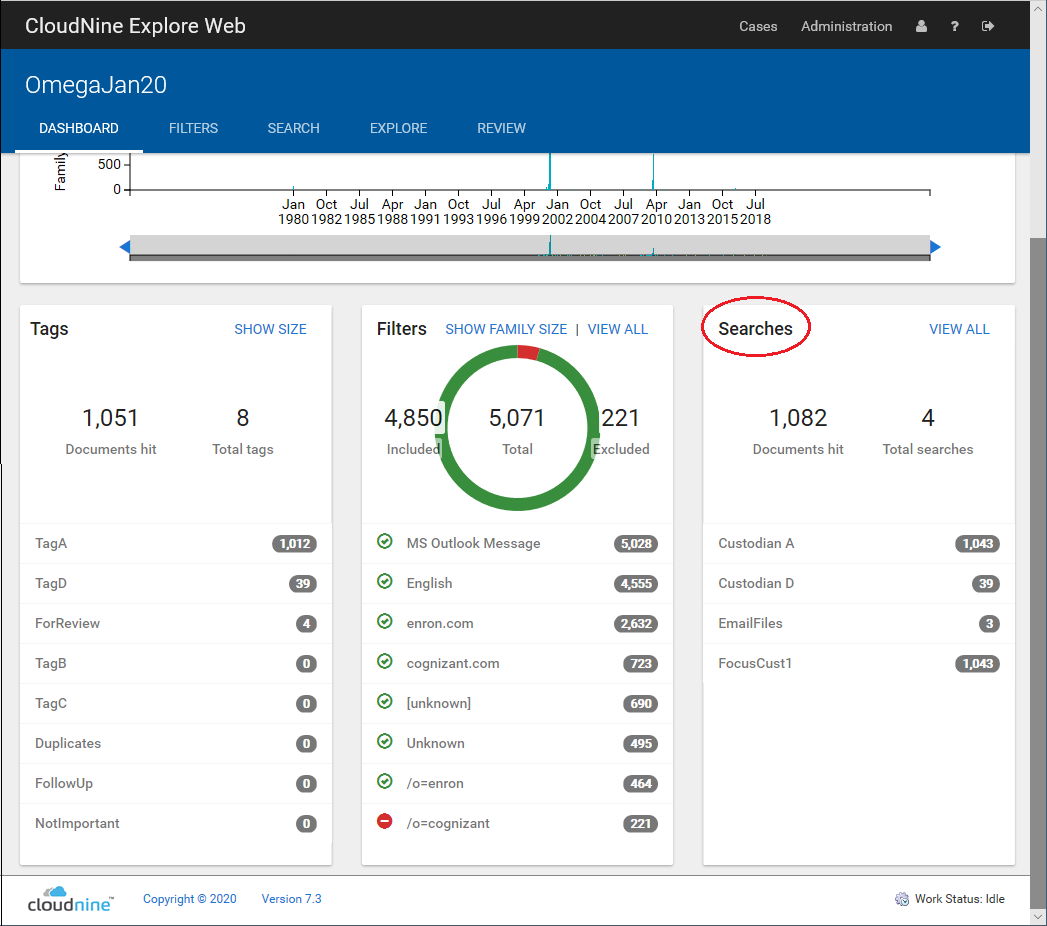Click the green included segment of donut chart
Viewport: 1047px width, 926px height.
coord(518,503)
